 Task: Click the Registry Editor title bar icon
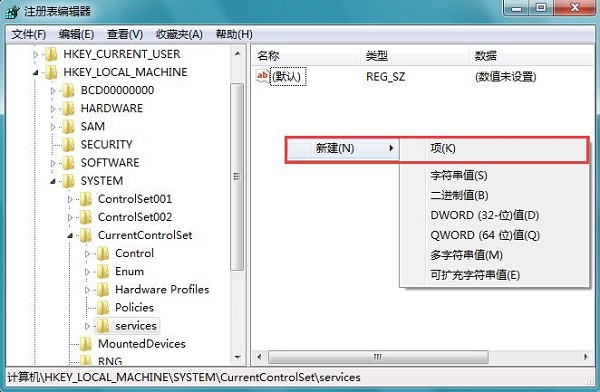(x=12, y=11)
